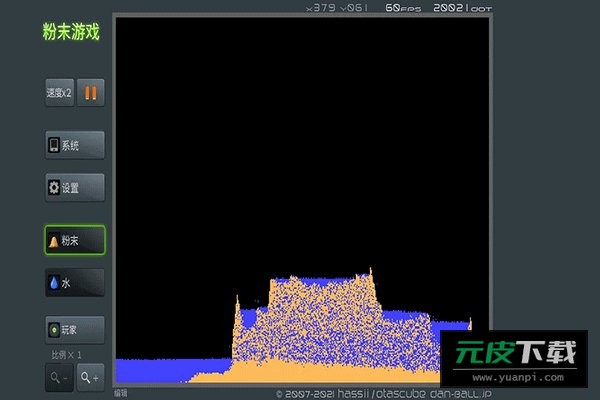Screen dimensions: 600x400
Task: Open the 设置 settings button
Action: [x=75, y=188]
